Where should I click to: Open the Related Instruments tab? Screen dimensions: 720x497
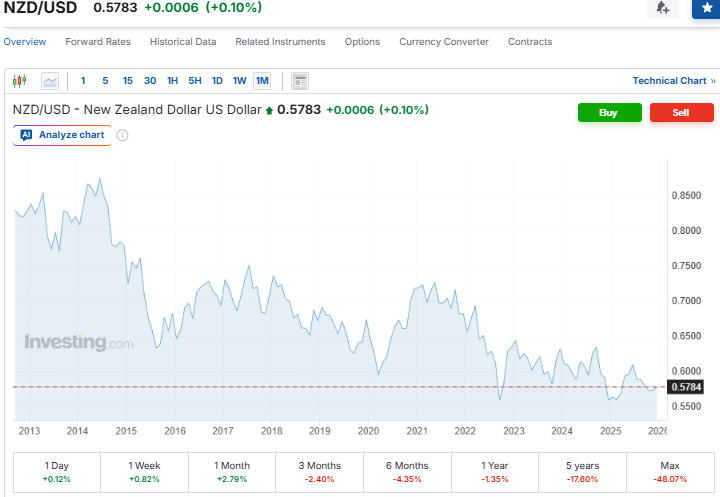tap(280, 42)
